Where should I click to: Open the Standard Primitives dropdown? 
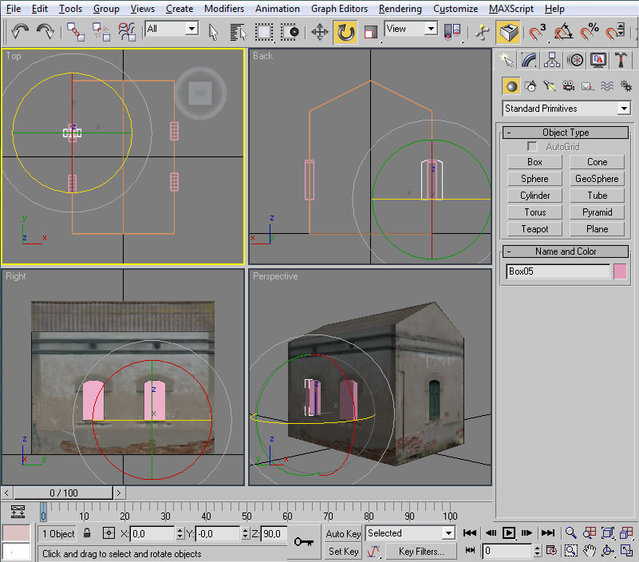(566, 108)
